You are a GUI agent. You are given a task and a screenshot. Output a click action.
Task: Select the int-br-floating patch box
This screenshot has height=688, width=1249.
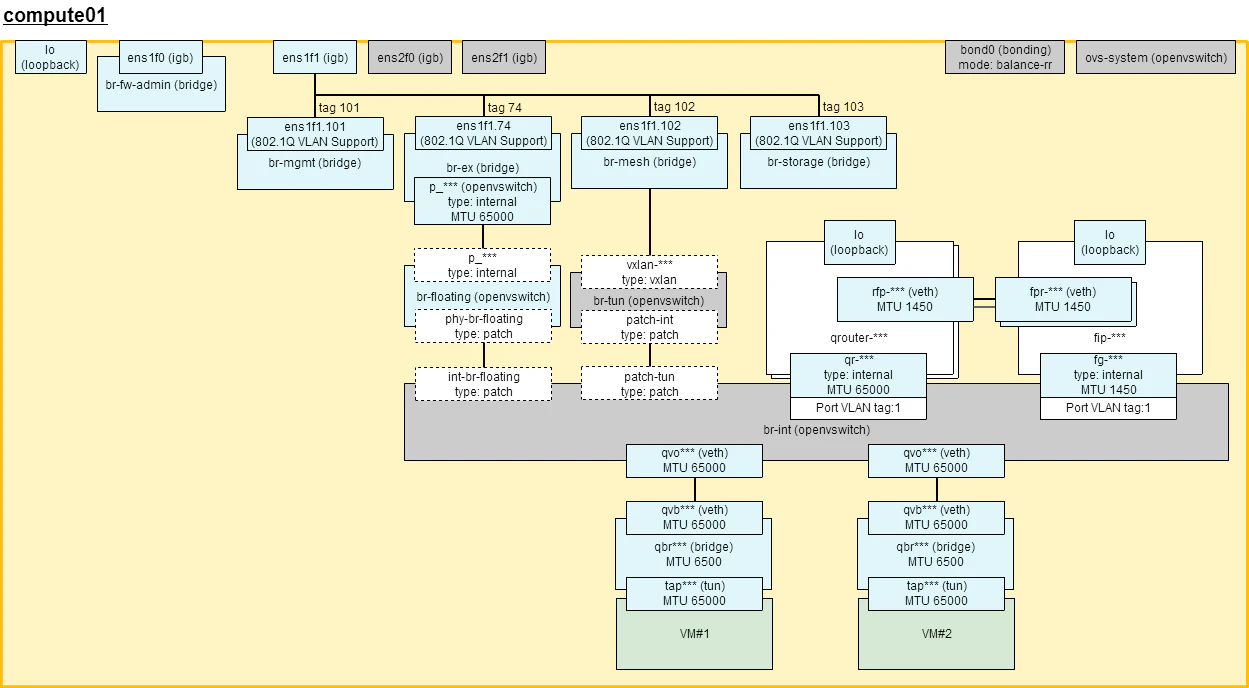coord(483,384)
